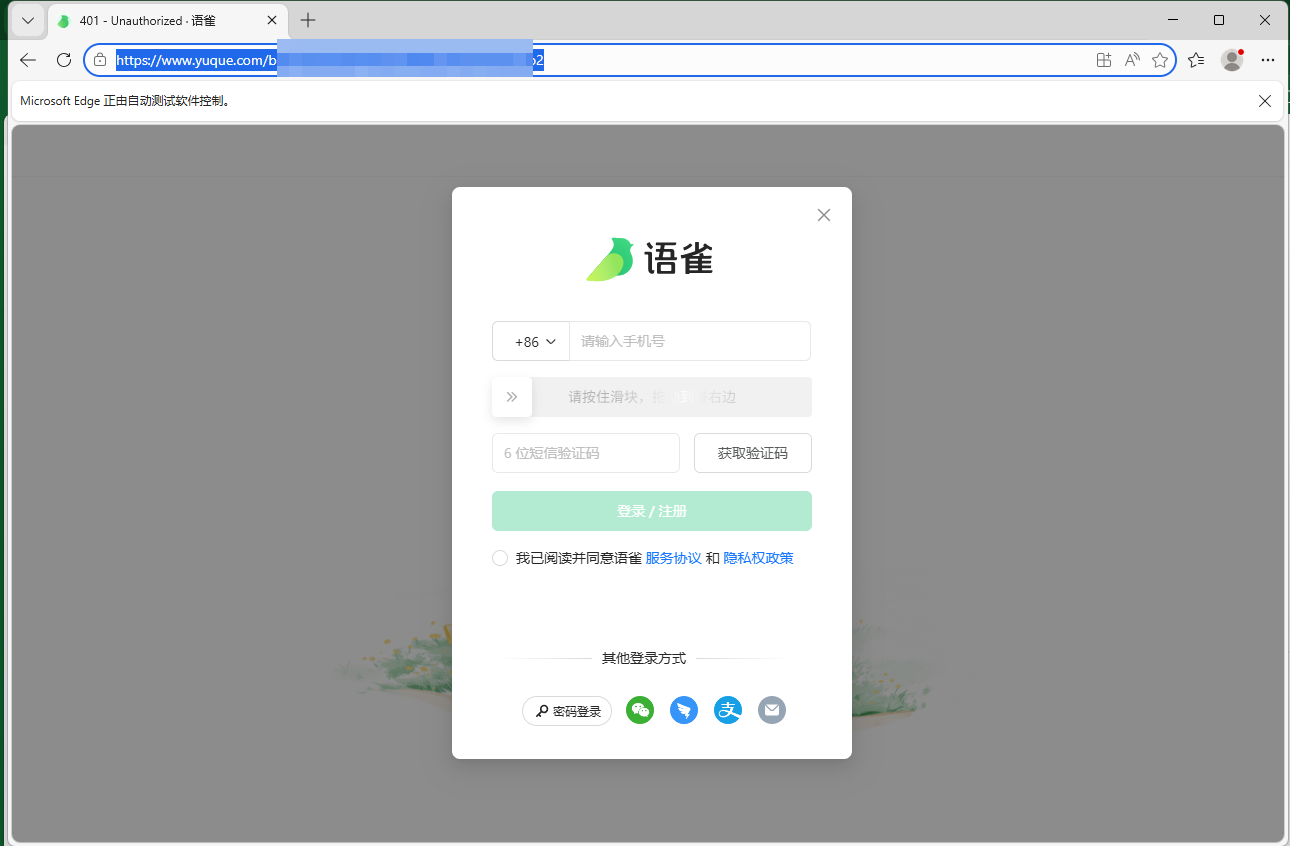1290x846 pixels.
Task: Expand the tab actions dropdown arrow
Action: [x=28, y=20]
